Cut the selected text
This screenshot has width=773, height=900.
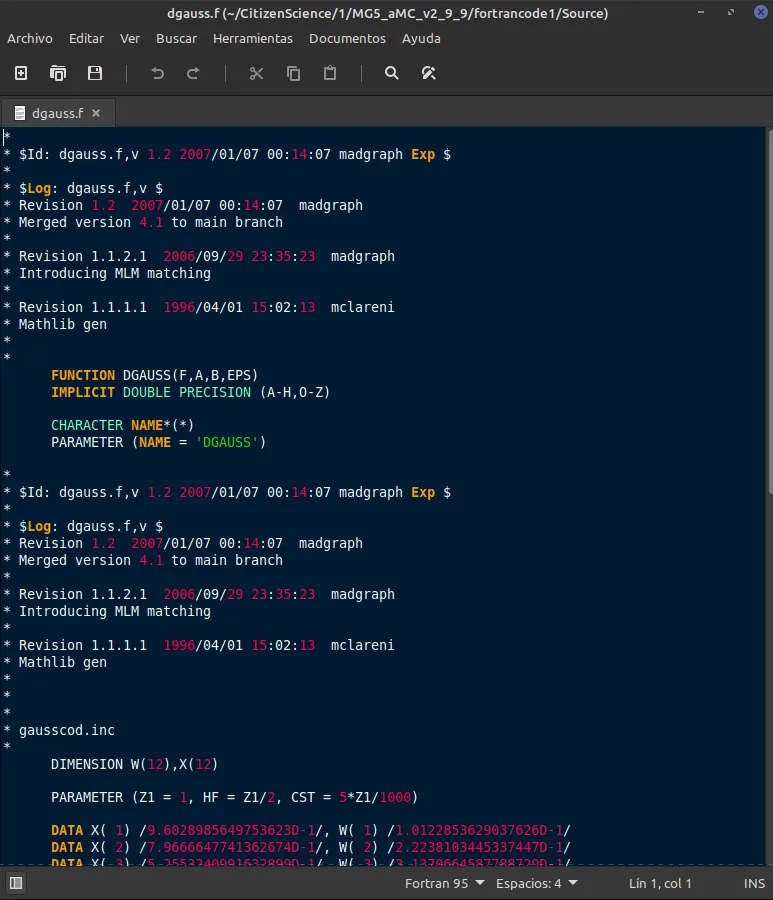(256, 73)
